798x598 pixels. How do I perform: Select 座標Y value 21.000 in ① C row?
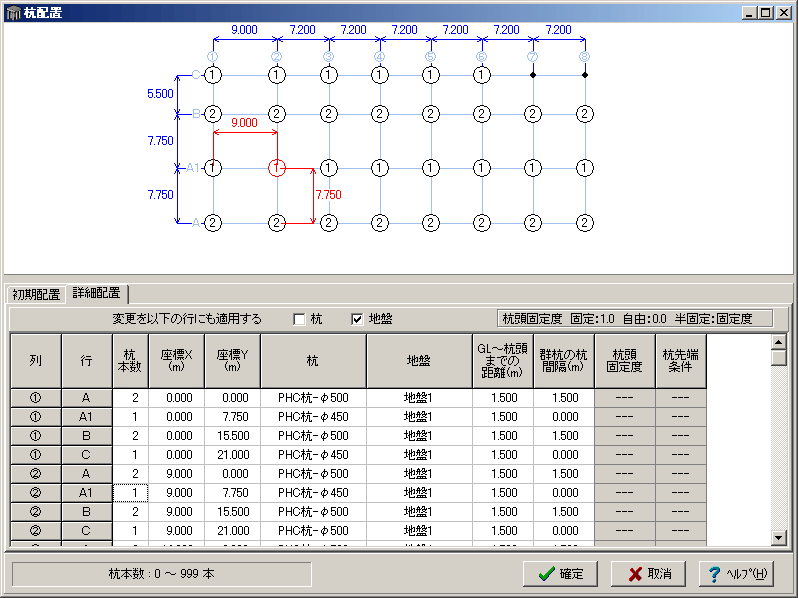(x=233, y=454)
